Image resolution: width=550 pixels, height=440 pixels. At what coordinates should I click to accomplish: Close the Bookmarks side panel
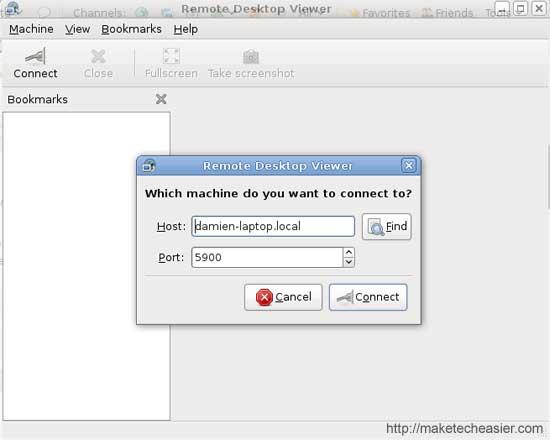161,99
